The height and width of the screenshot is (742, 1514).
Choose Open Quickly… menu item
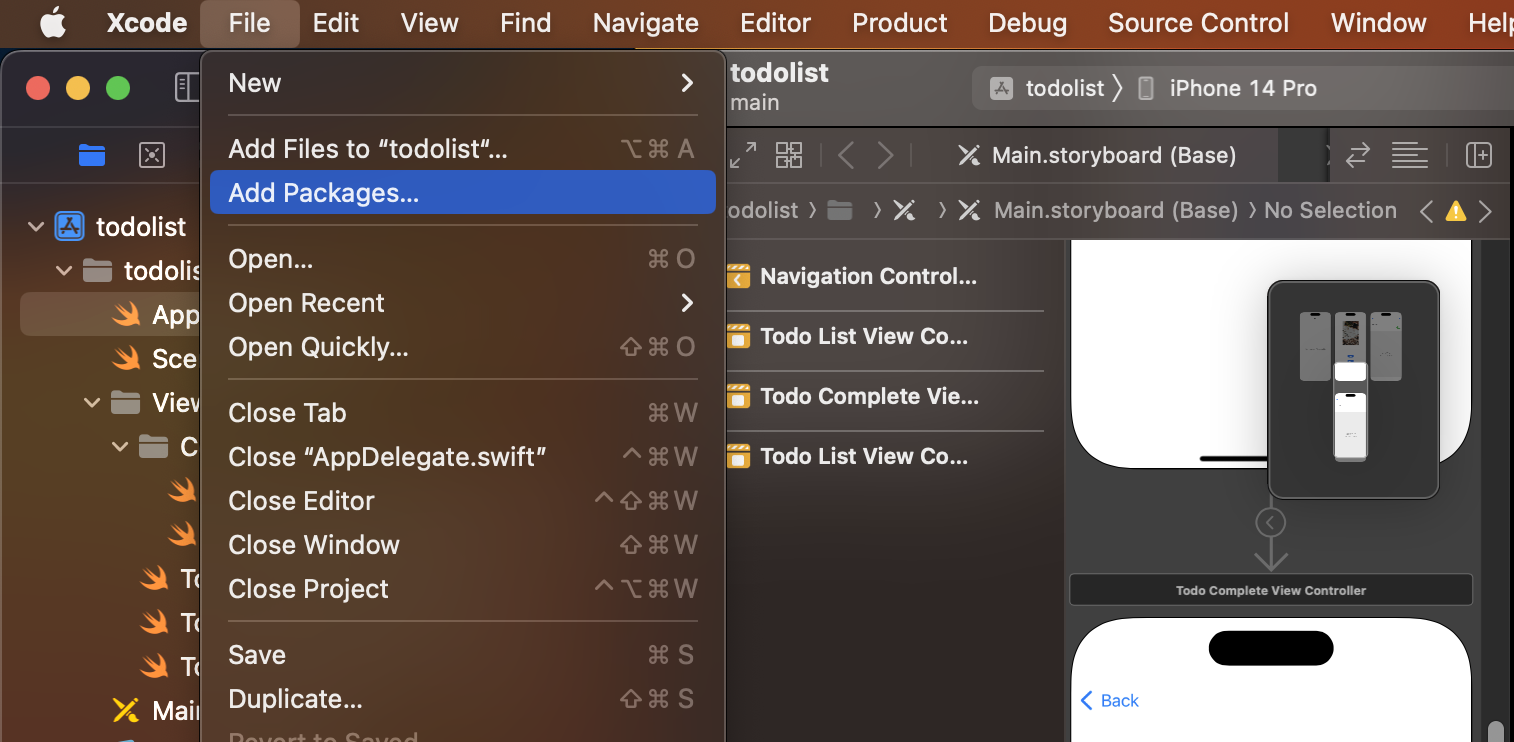click(x=463, y=347)
